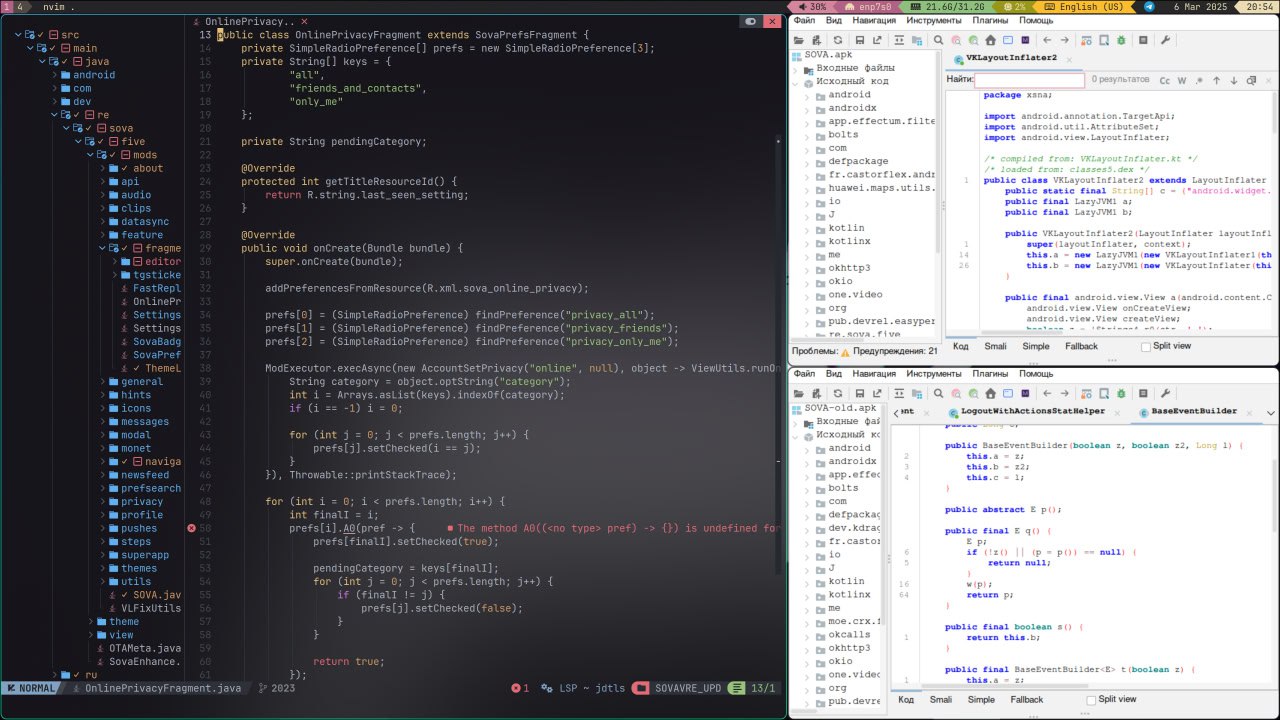1280x720 pixels.
Task: Click green bug debugger icon in SOVA-old.apk toolbar
Action: pos(1121,394)
